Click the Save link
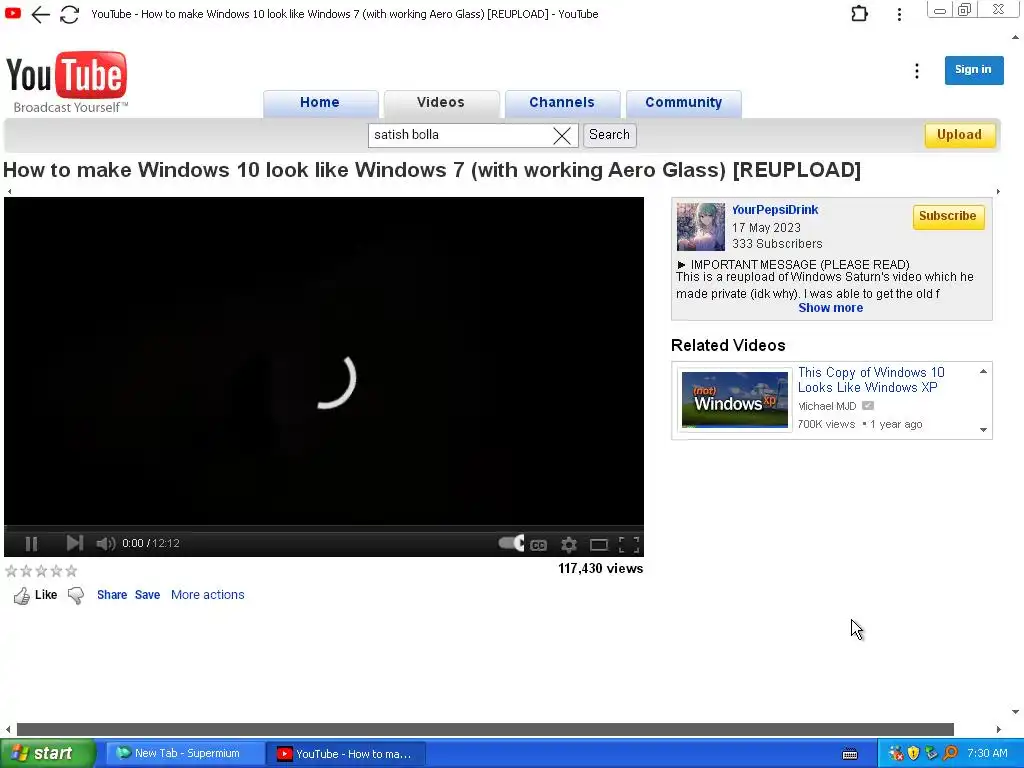Screen dimensions: 1024x768 click(148, 595)
